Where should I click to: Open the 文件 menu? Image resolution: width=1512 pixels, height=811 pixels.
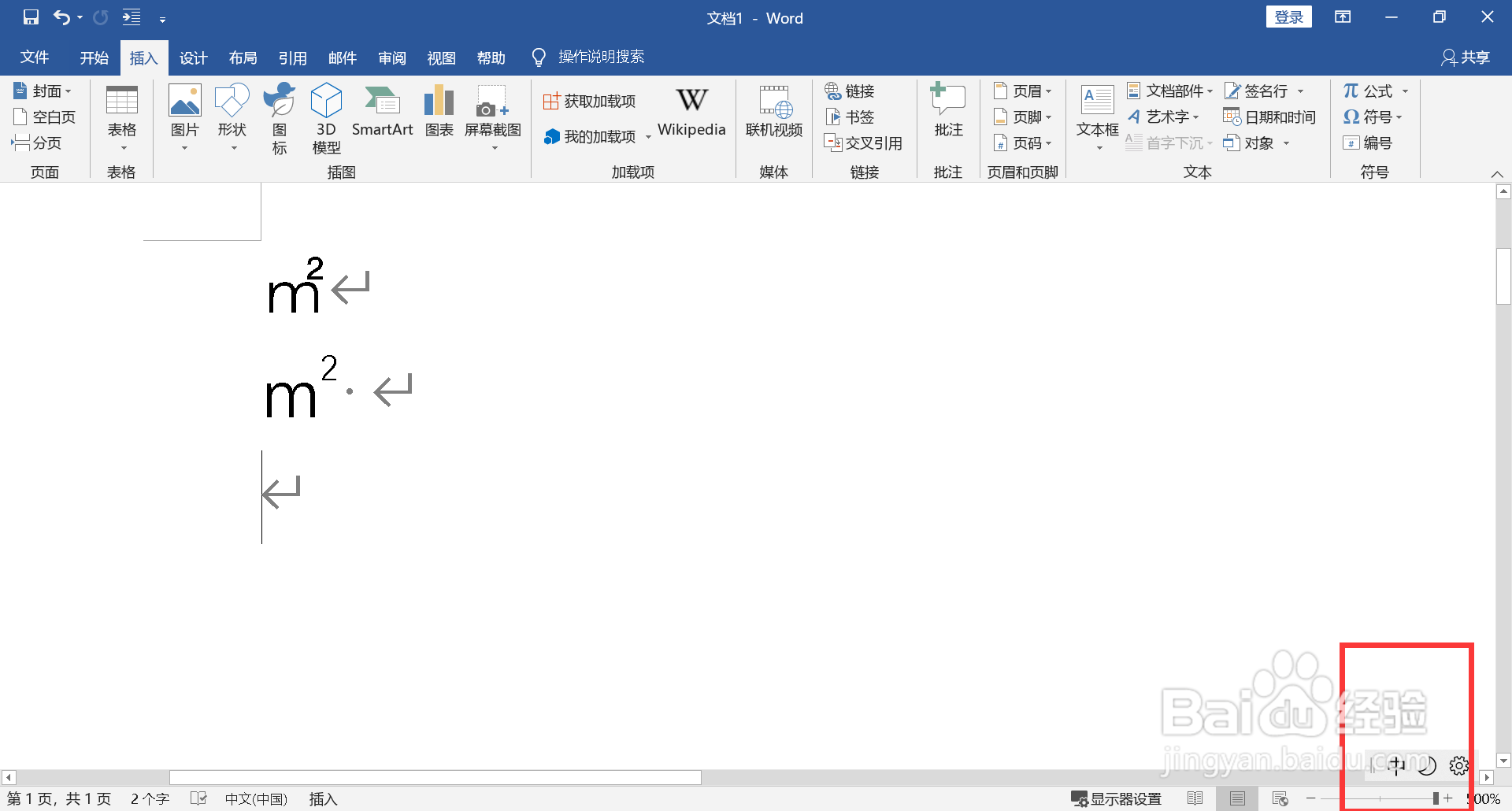34,57
